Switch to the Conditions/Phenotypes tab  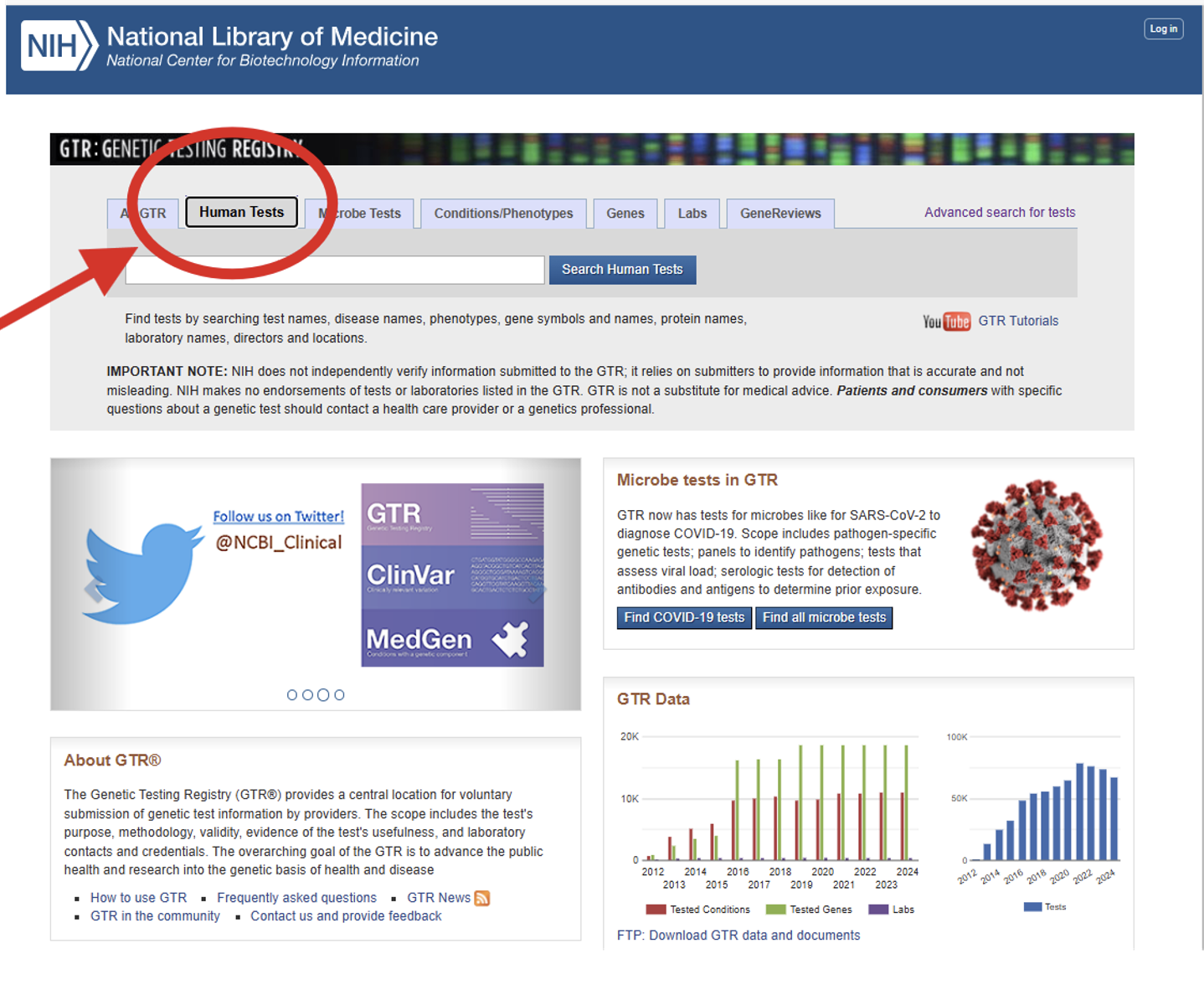pos(503,214)
